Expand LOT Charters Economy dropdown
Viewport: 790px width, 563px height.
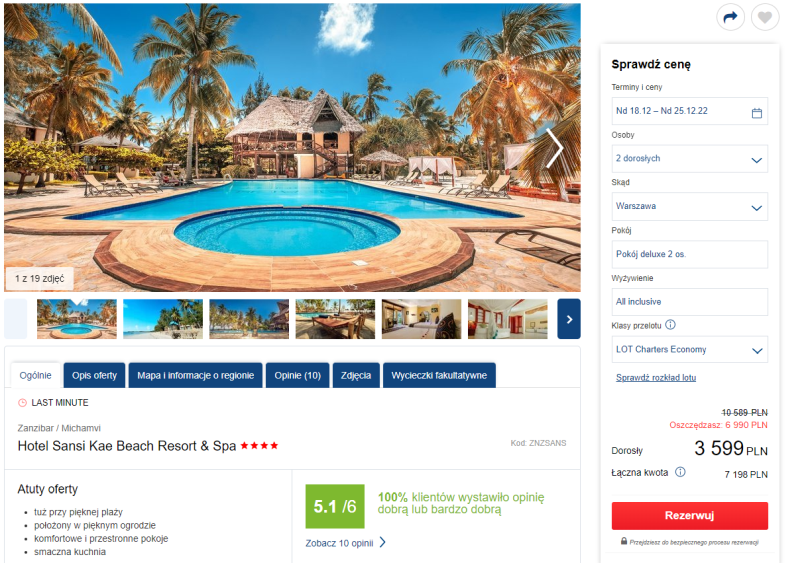[689, 349]
